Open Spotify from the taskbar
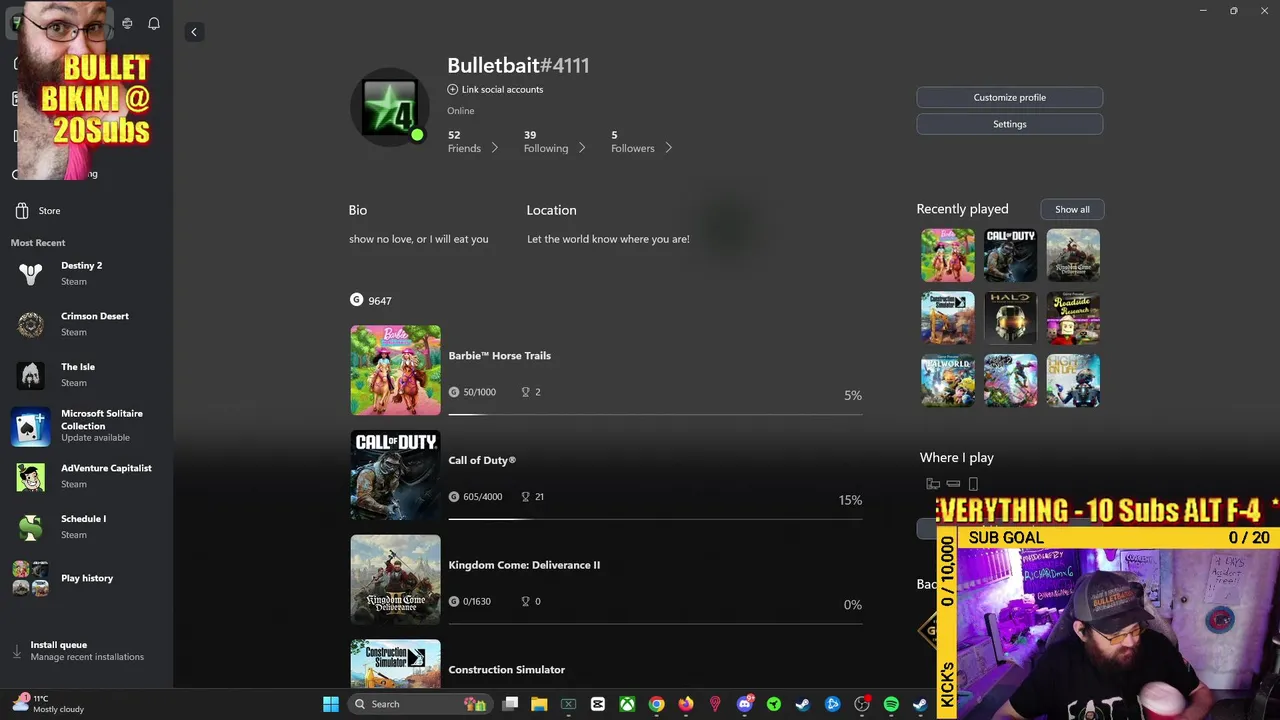The image size is (1280, 720). pyautogui.click(x=891, y=704)
